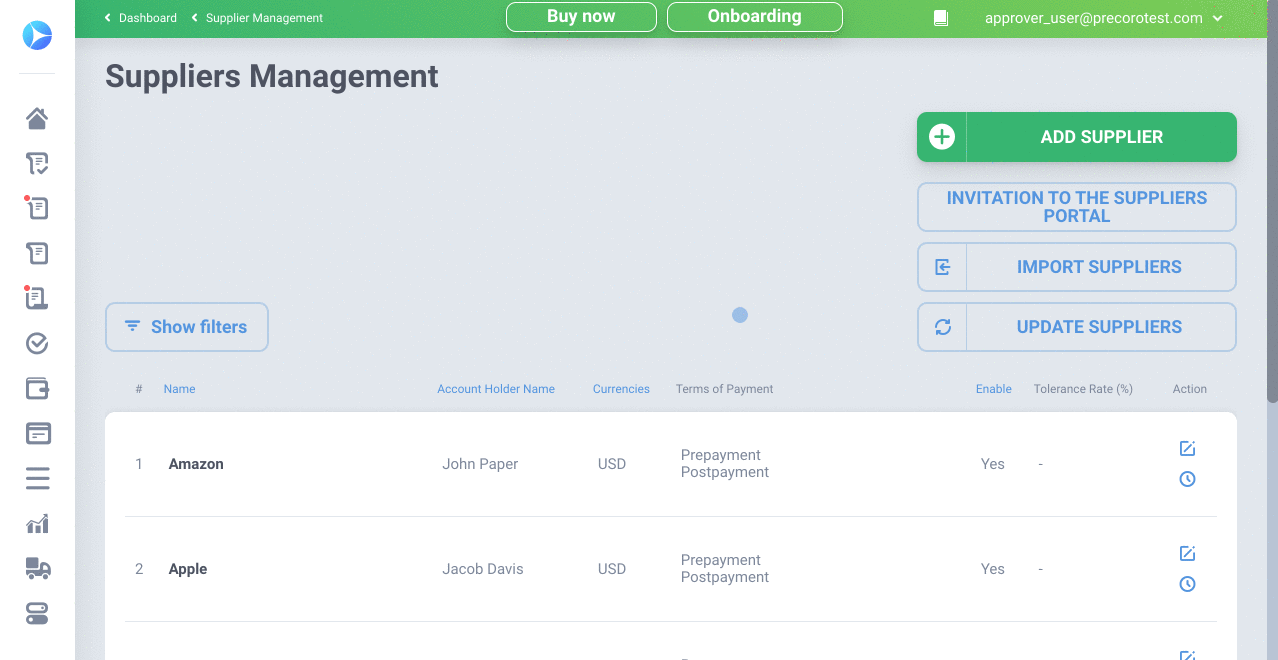Click the plus icon on Add Supplier

tap(942, 137)
